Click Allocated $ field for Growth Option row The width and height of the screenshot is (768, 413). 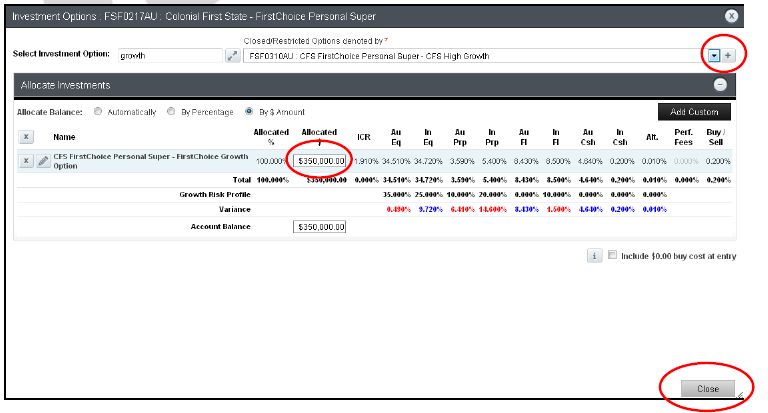[320, 161]
